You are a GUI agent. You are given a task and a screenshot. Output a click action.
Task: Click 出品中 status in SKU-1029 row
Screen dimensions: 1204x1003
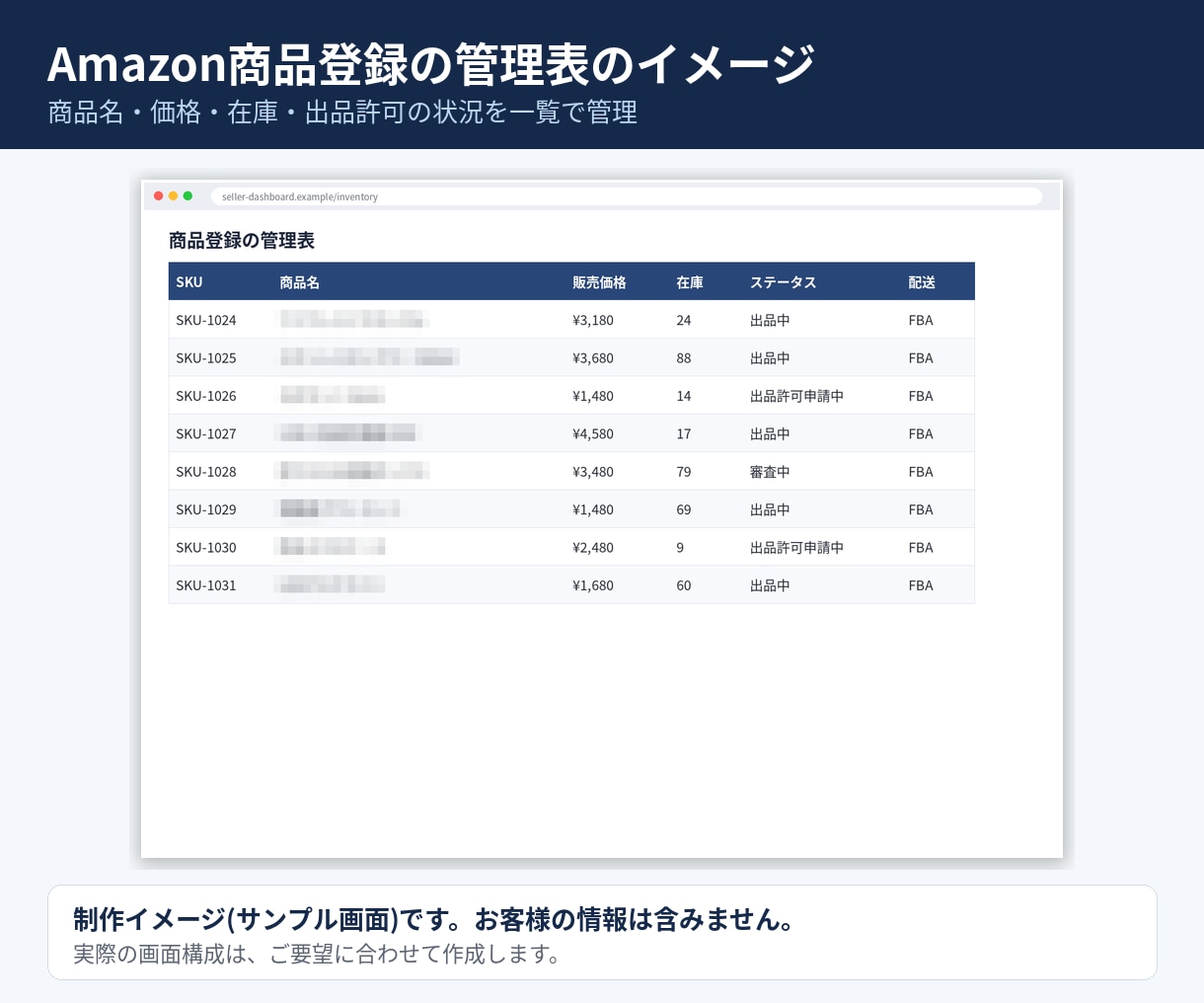[770, 509]
